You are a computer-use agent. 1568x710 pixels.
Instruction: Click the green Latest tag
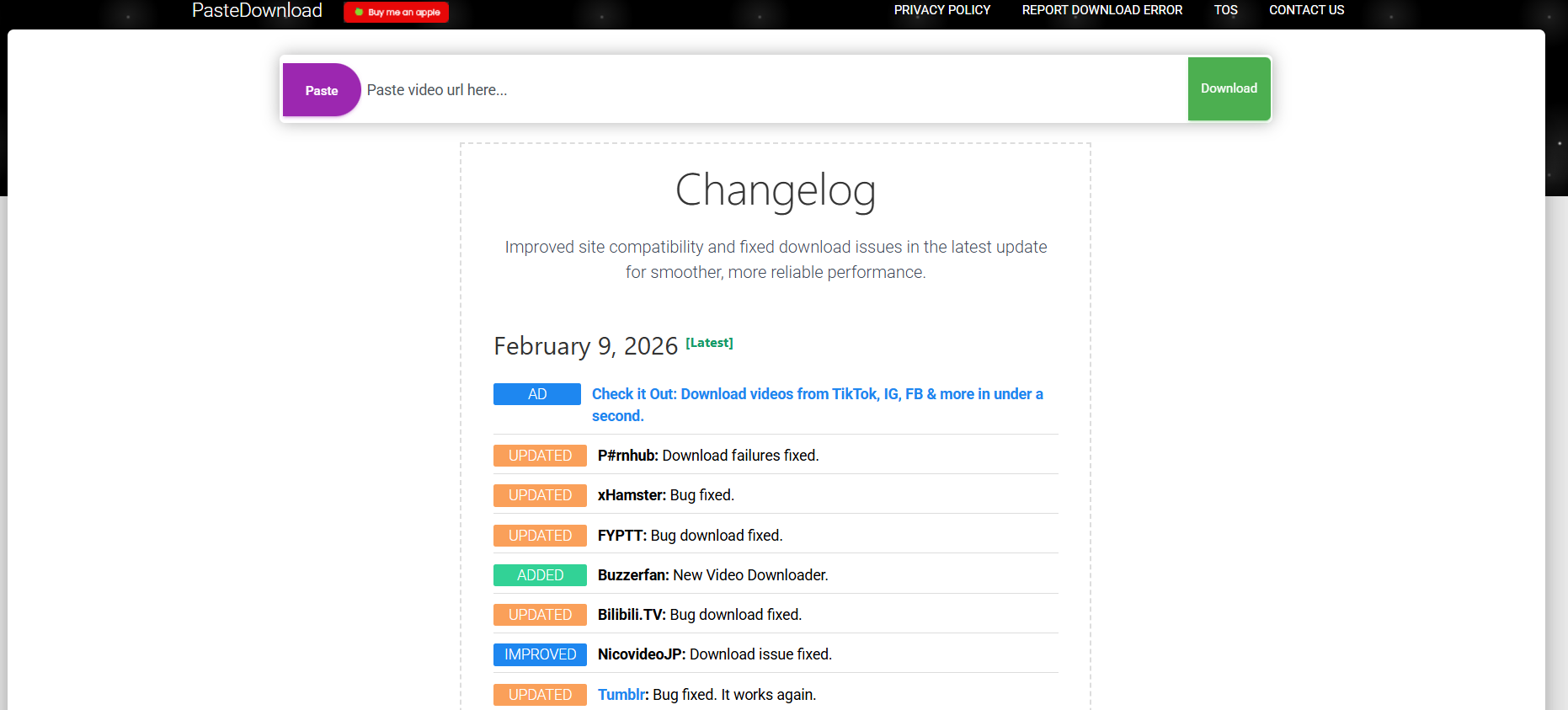(709, 343)
